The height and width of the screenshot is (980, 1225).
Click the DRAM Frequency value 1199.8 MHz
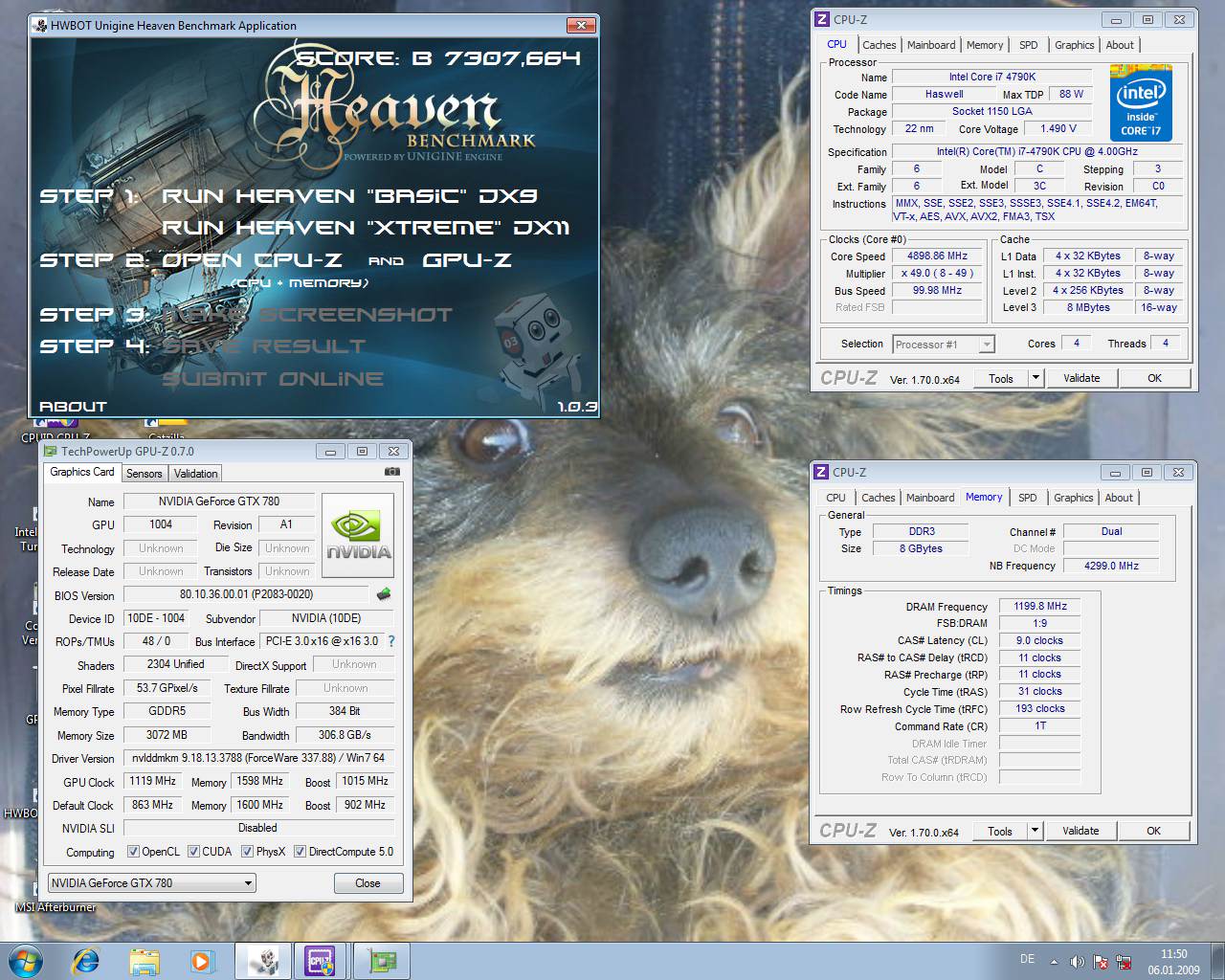pos(1040,606)
